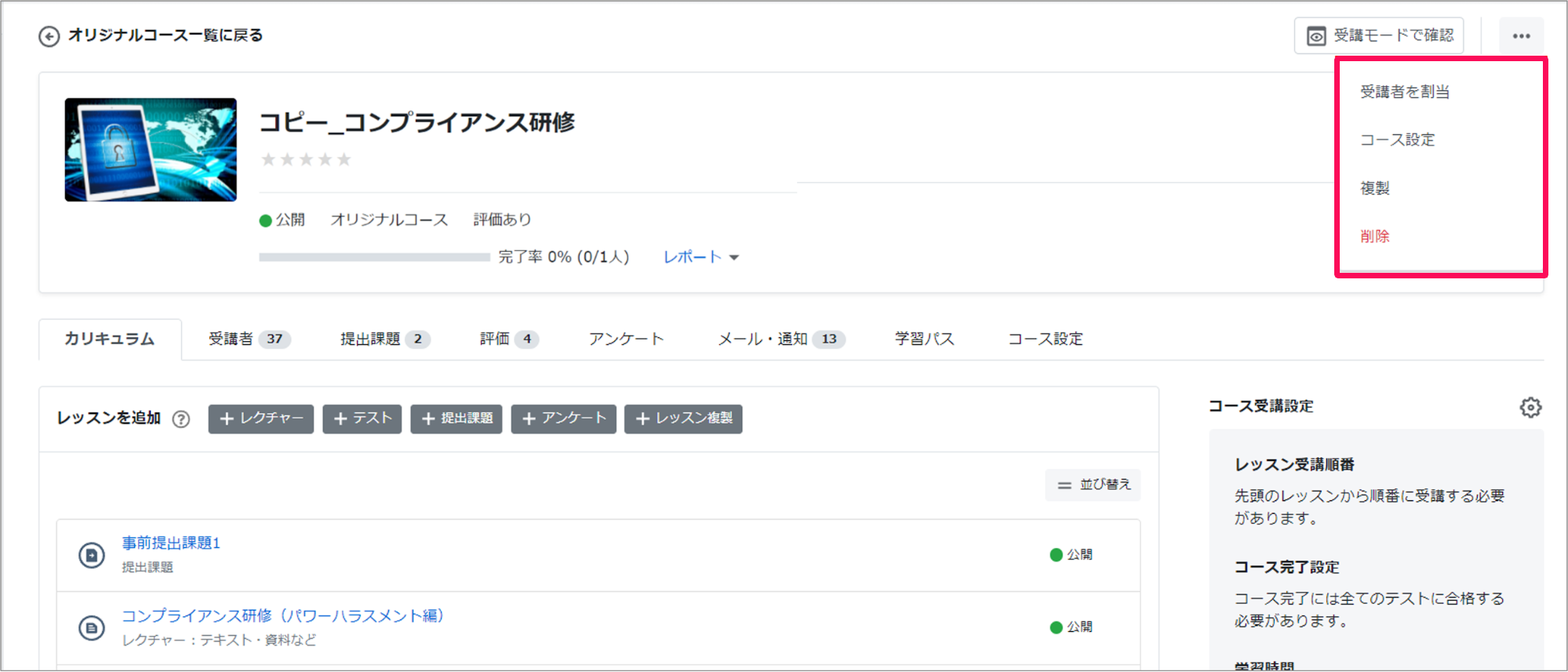Open the コース受講設定 gear icon
Image resolution: width=1568 pixels, height=672 pixels.
pos(1530,407)
